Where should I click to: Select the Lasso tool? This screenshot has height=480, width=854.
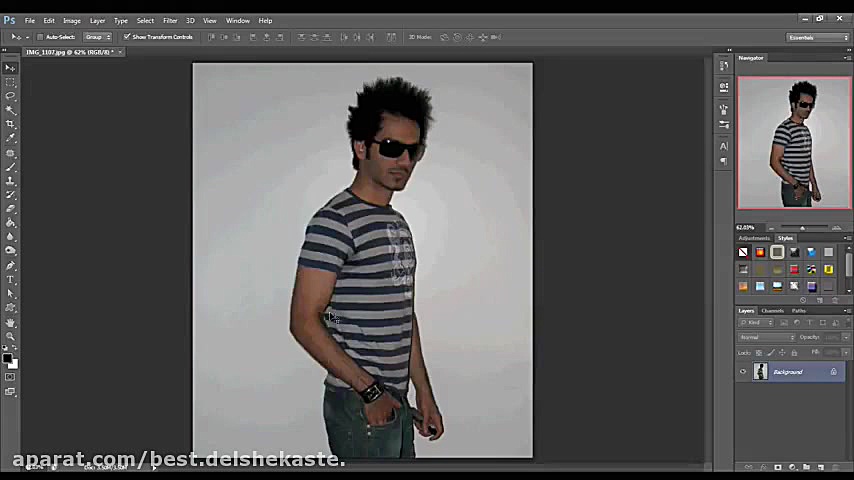click(10, 96)
